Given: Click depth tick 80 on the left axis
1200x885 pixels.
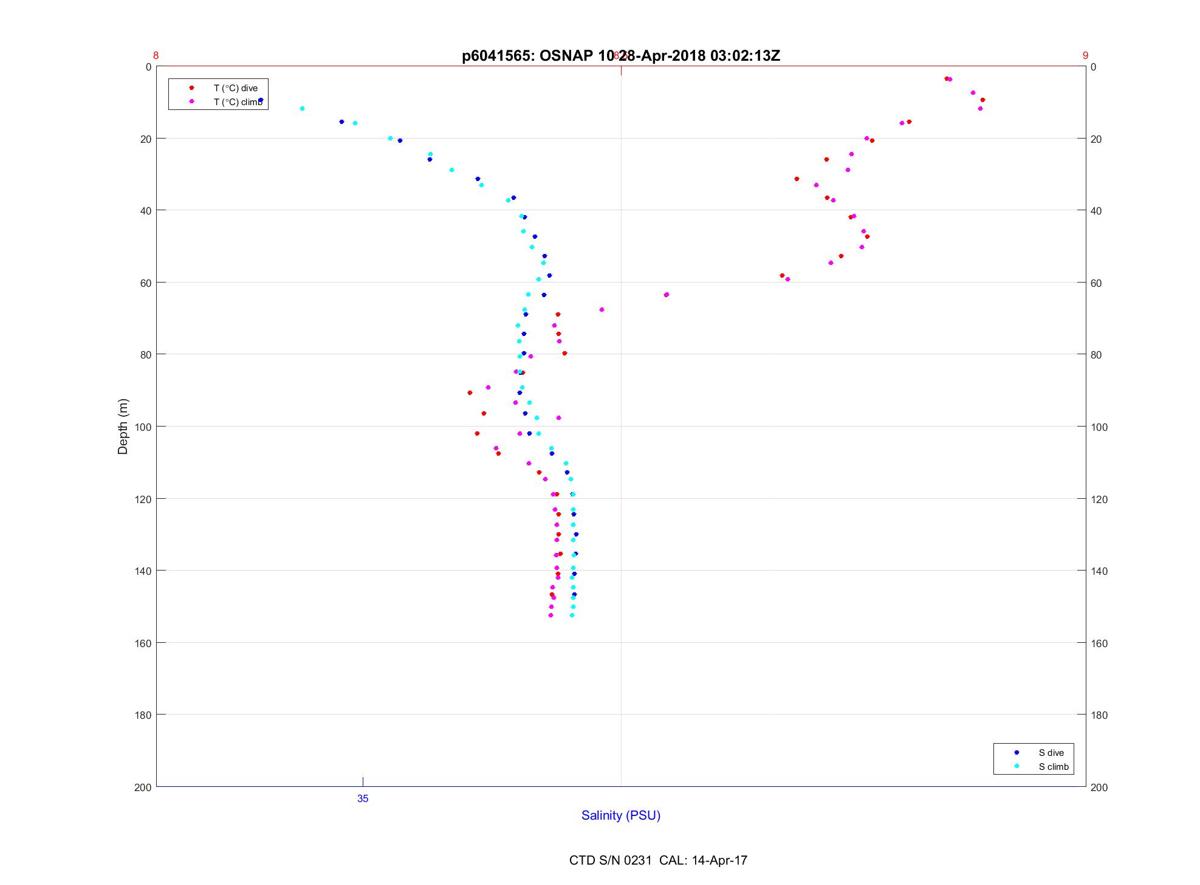Looking at the screenshot, I should (145, 355).
